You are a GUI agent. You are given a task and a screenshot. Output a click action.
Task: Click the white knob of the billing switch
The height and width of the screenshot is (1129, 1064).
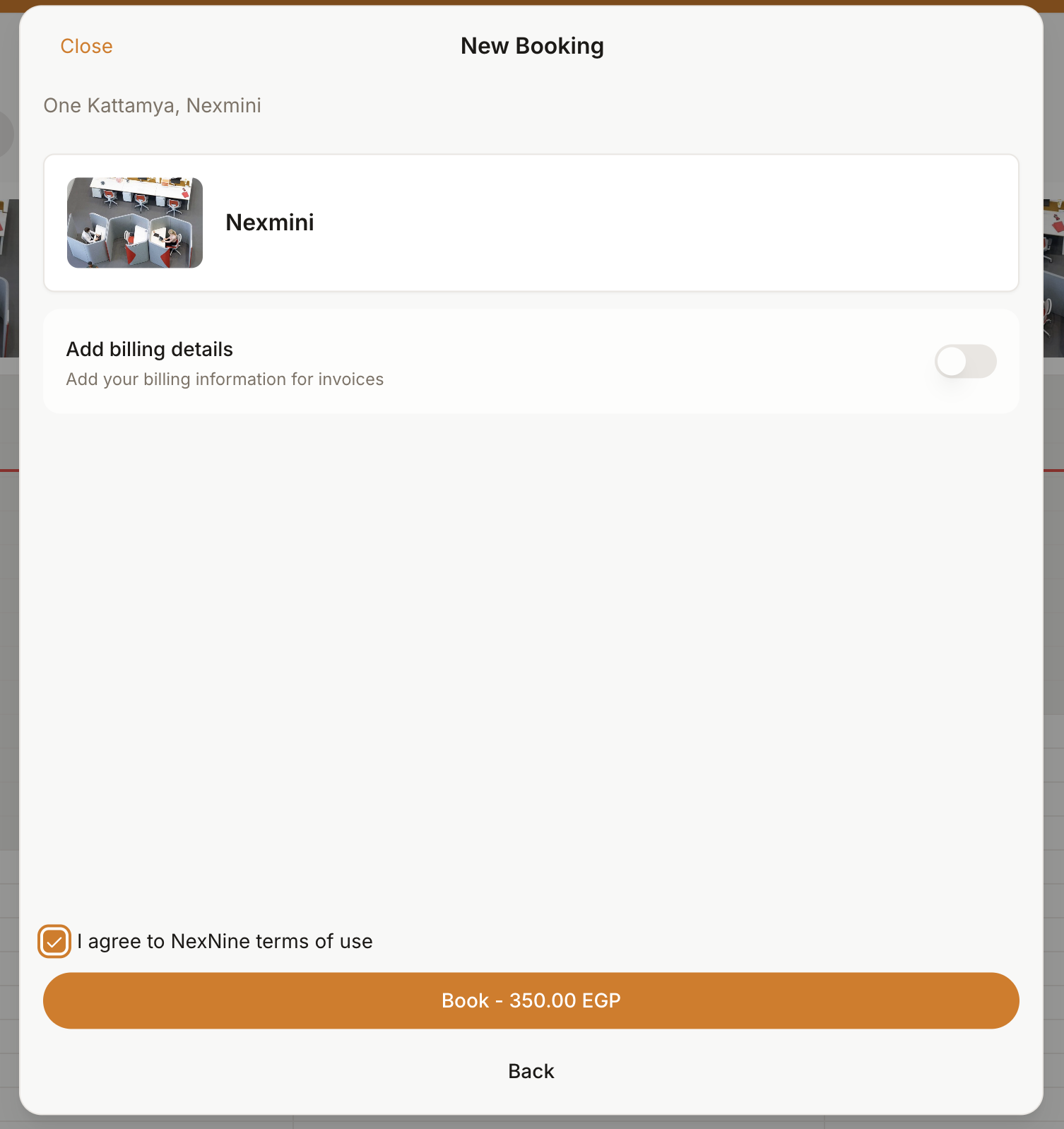[952, 361]
